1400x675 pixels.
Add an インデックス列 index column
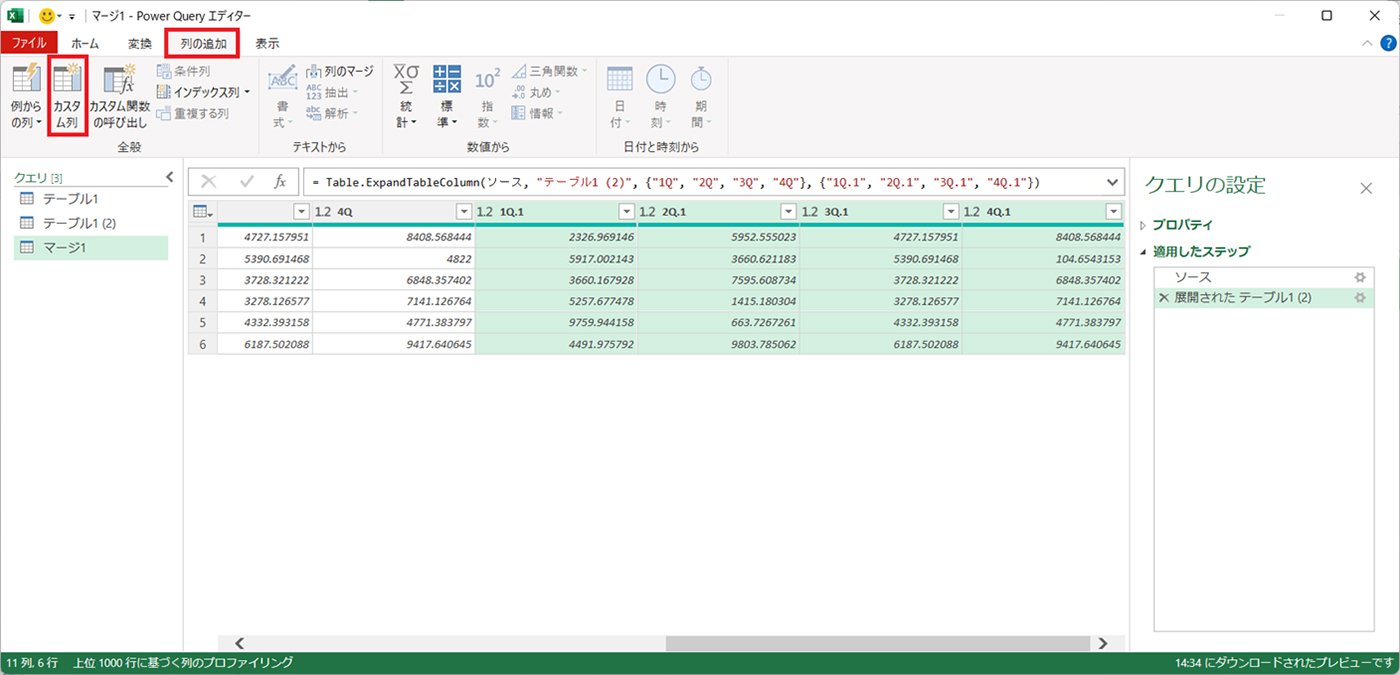click(203, 92)
